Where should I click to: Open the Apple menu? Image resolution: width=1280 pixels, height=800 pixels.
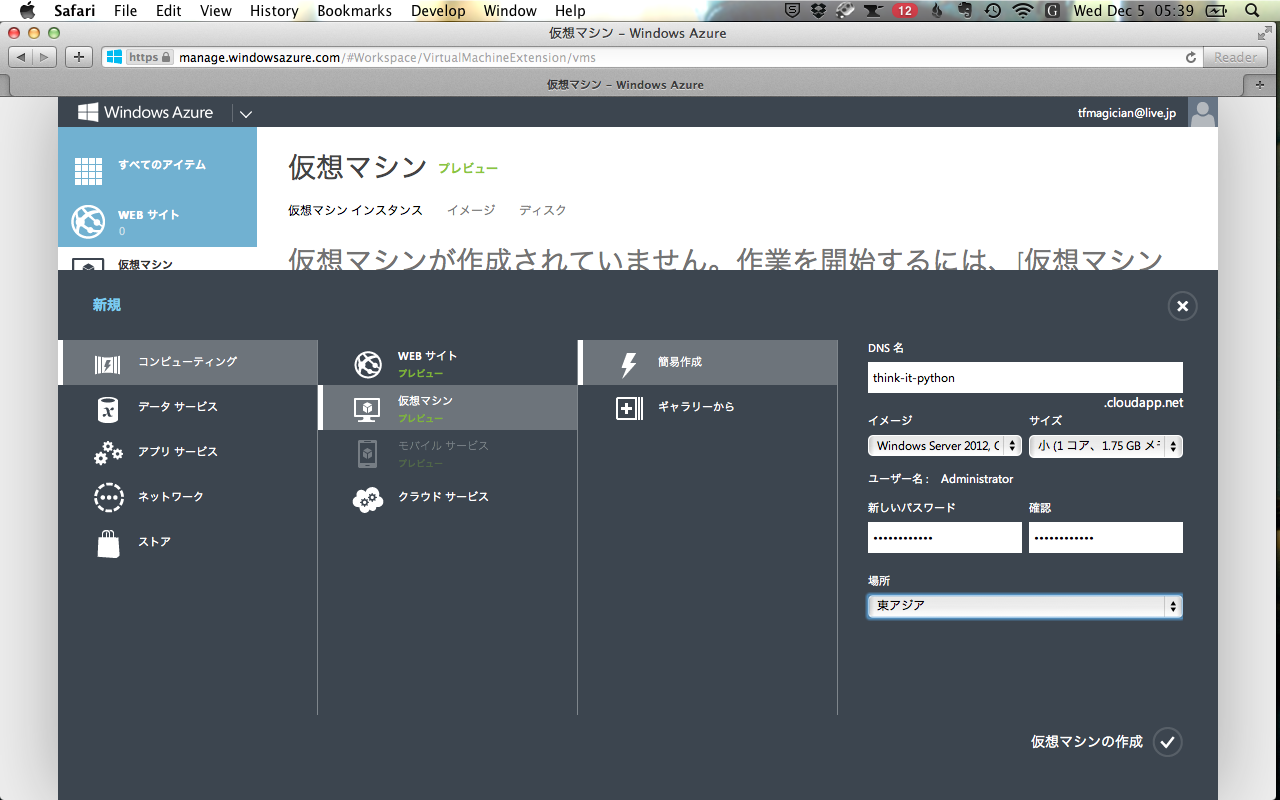pos(27,11)
